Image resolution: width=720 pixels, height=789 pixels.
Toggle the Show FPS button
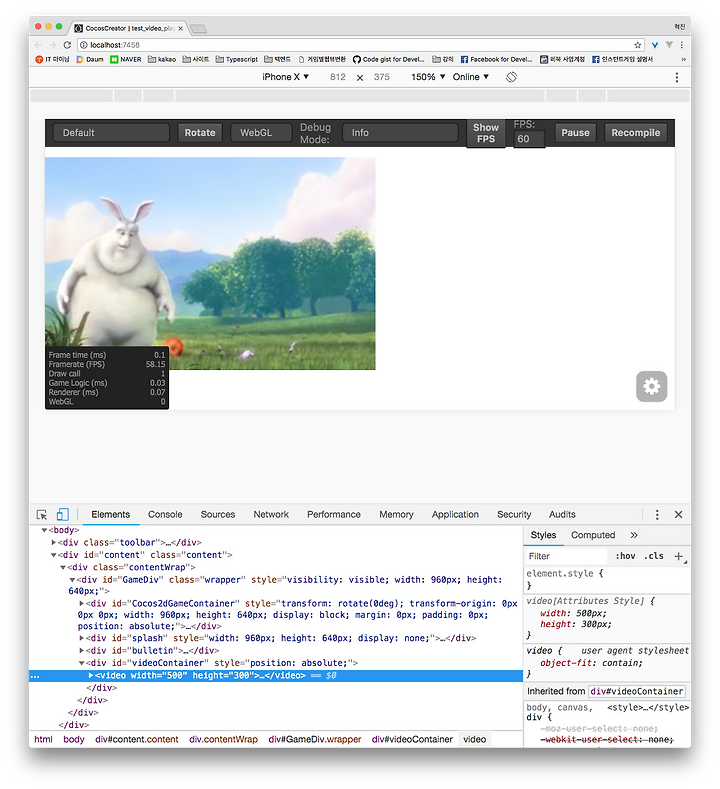coord(486,133)
